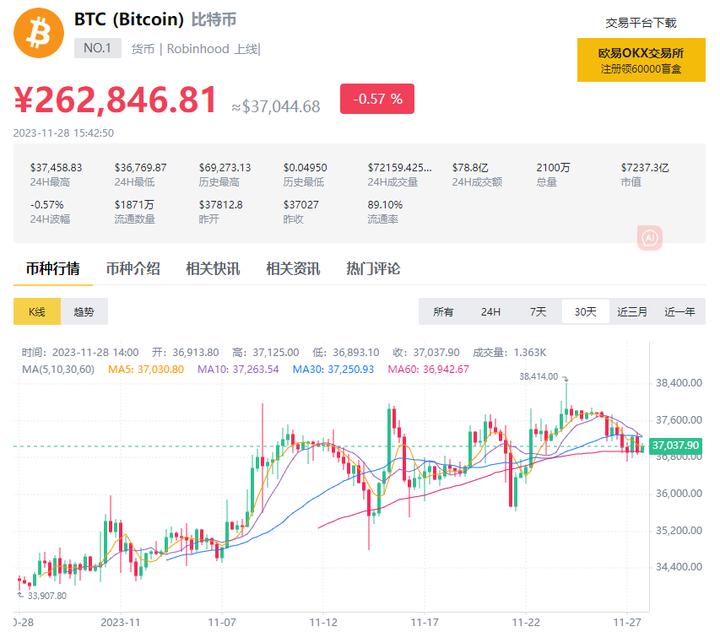720x632 pixels.
Task: Click the orange Bitcoin logo icon
Action: tap(39, 33)
